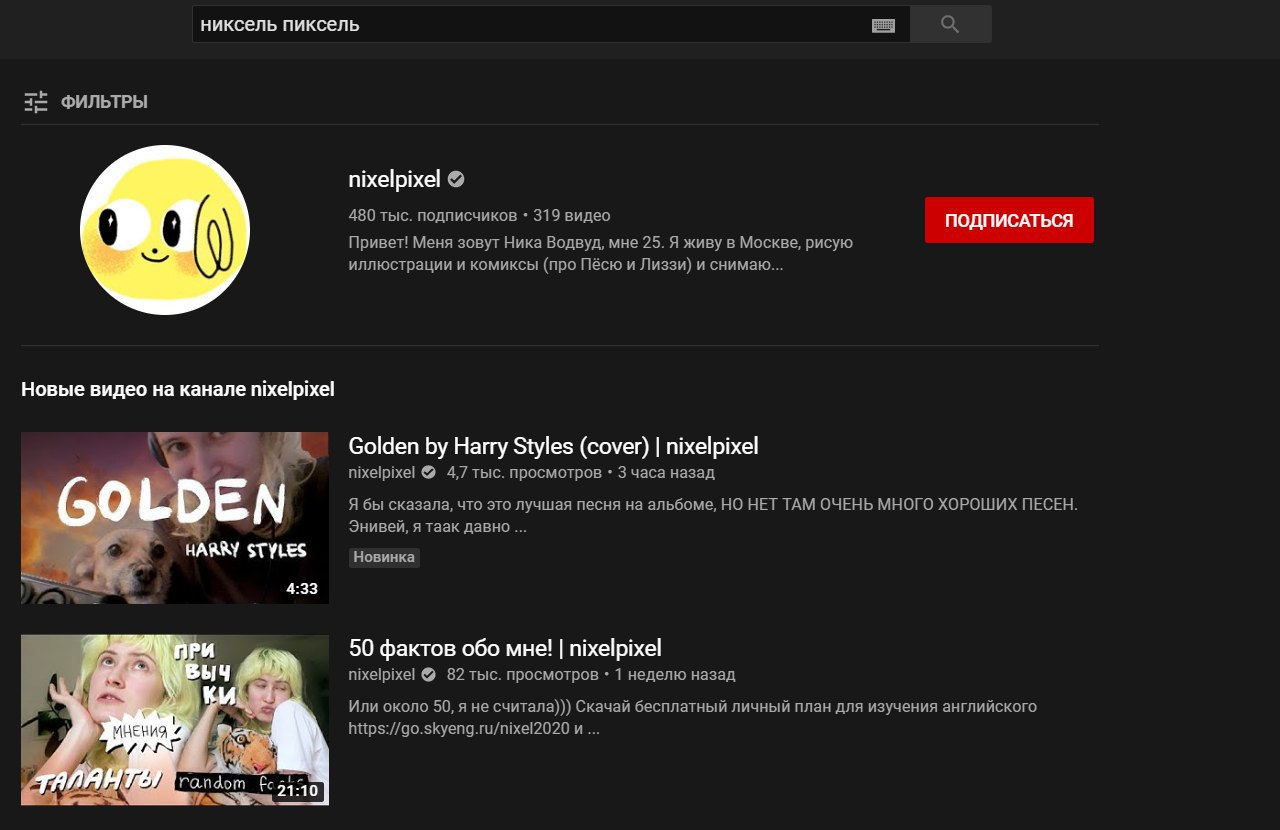Click 1 неделю назад timestamp

click(675, 674)
